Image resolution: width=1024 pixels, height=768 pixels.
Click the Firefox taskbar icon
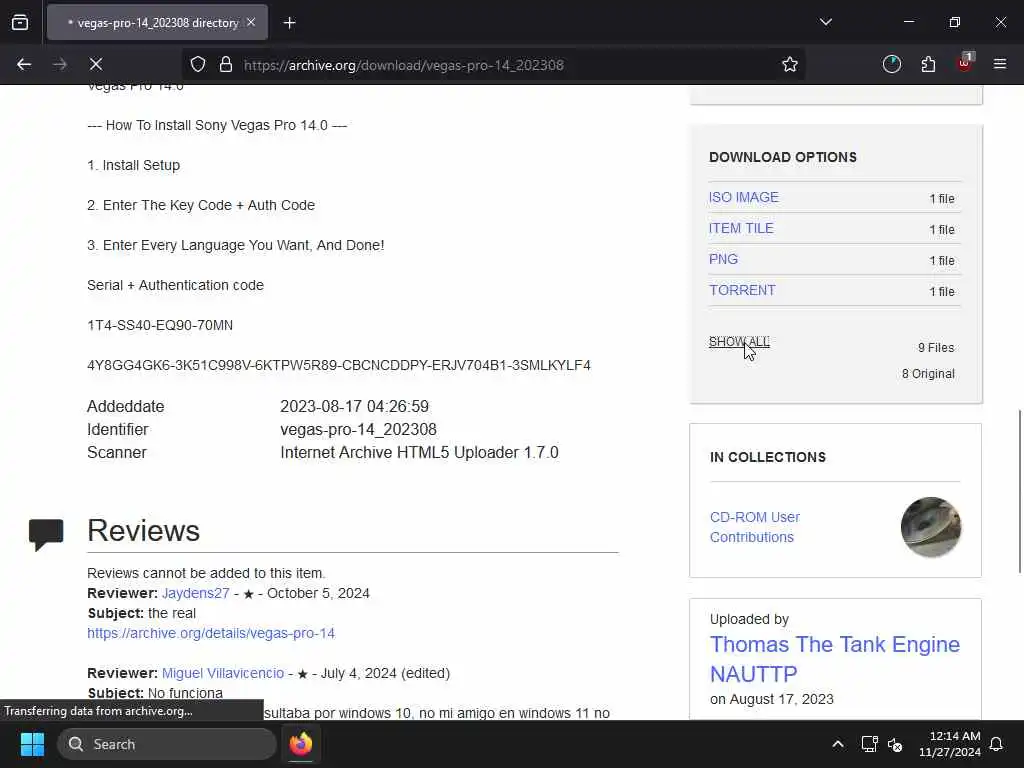[301, 744]
